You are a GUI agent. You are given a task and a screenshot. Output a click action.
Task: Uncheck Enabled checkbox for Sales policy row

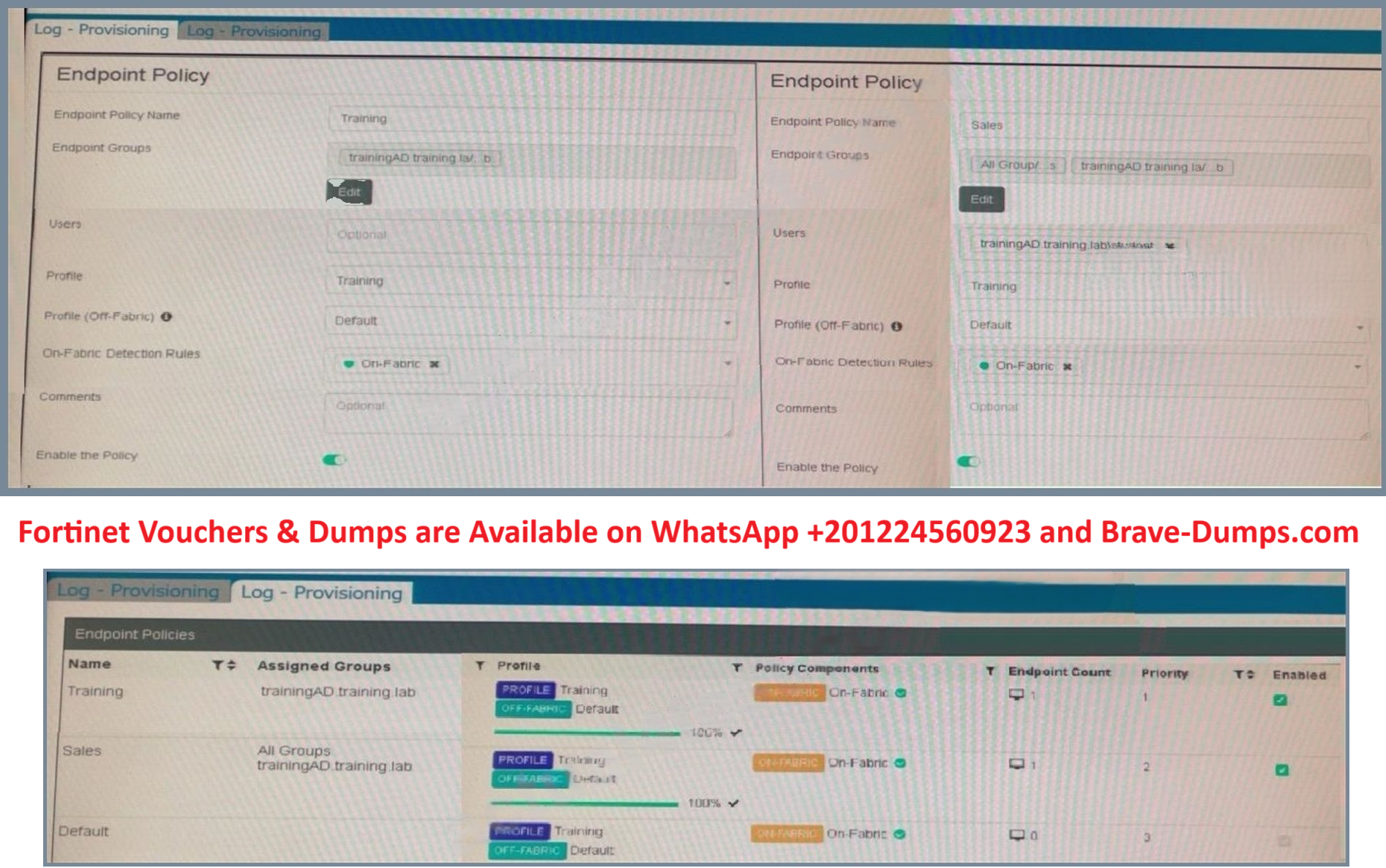pyautogui.click(x=1281, y=770)
